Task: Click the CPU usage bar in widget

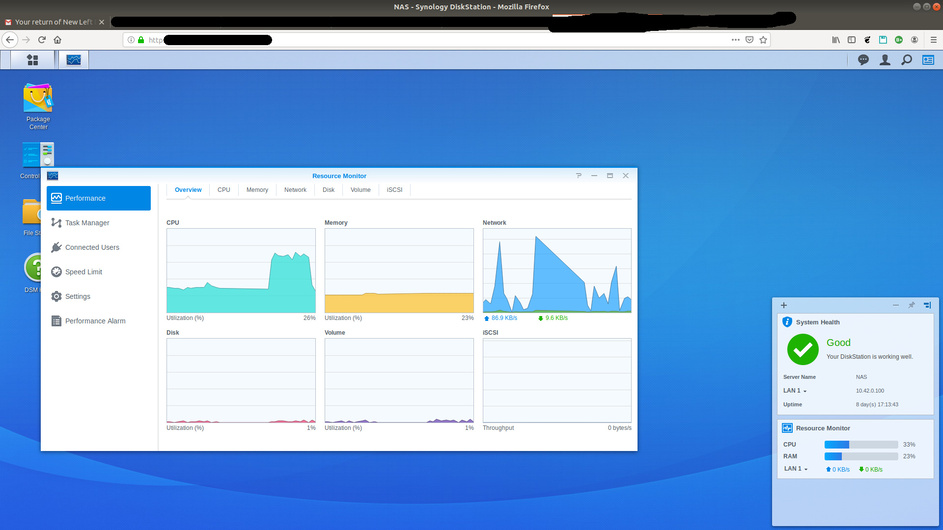Action: (x=861, y=445)
